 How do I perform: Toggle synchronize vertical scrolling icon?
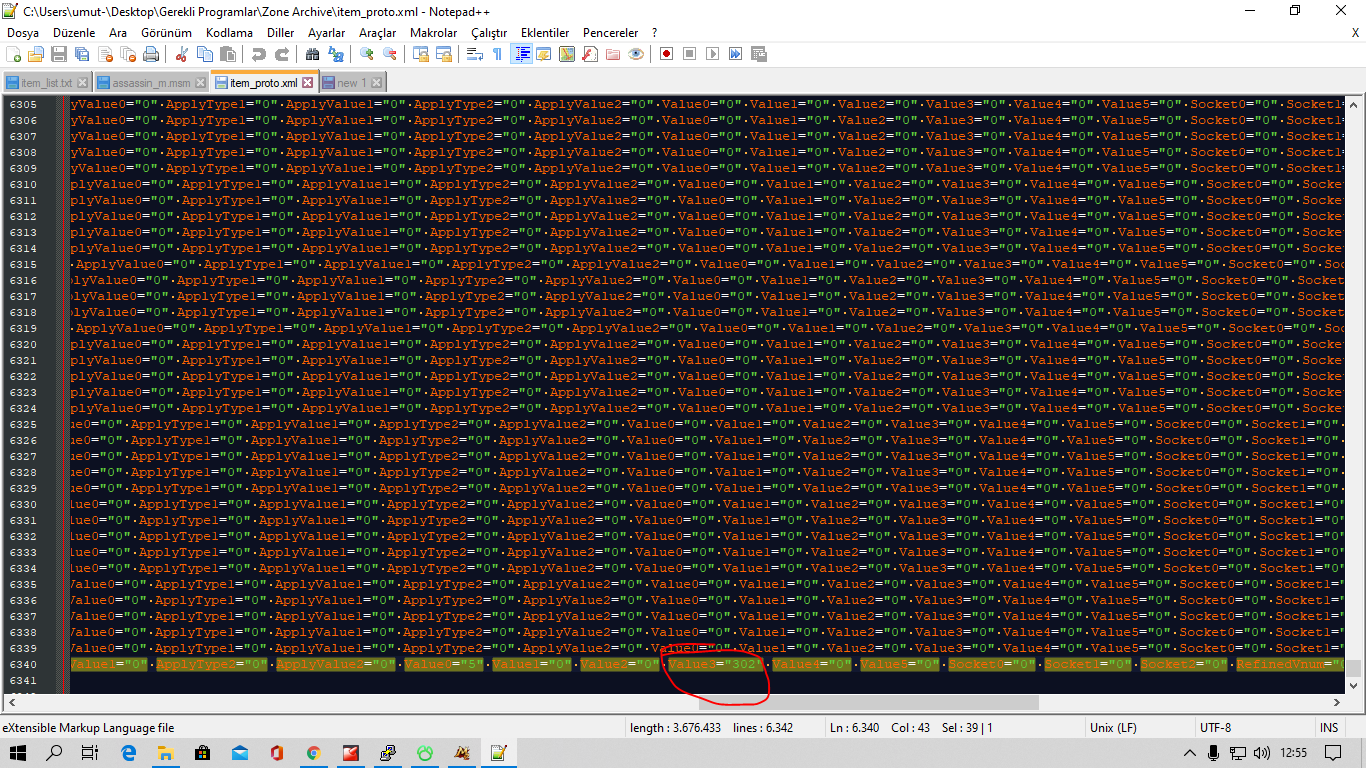tap(421, 54)
